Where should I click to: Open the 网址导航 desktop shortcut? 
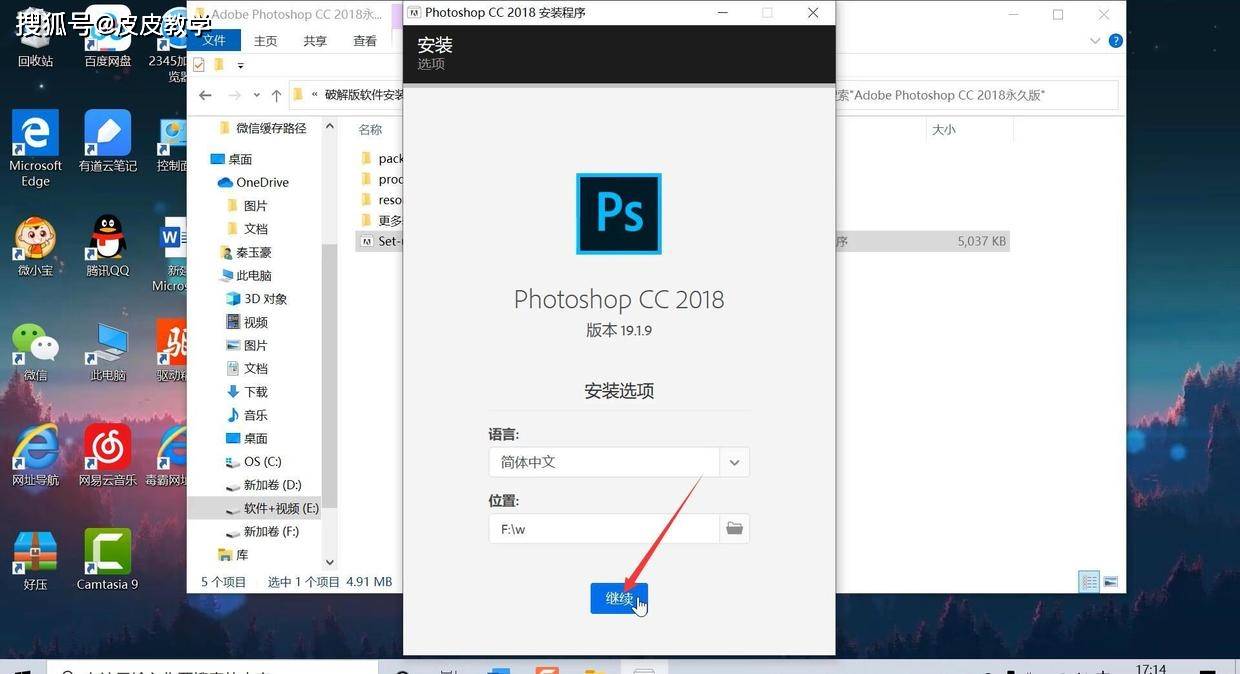[x=35, y=456]
